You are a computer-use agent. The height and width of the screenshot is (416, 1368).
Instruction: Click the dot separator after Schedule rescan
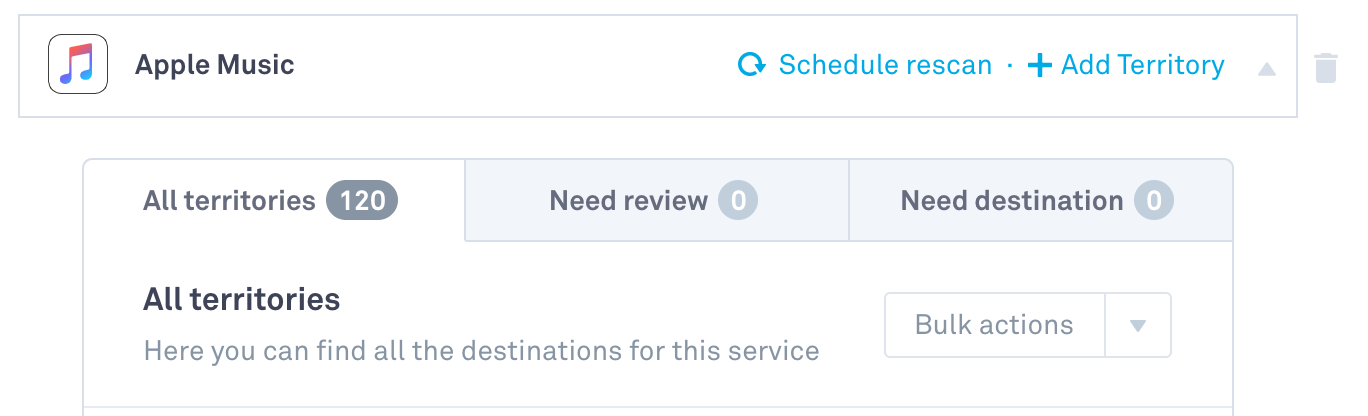click(1010, 66)
